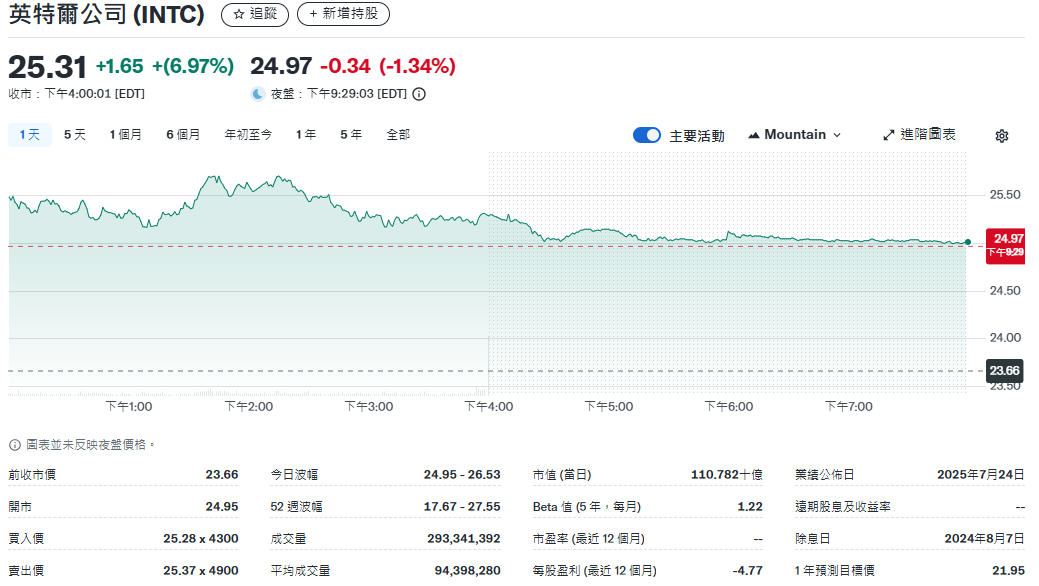
Task: Click the 市值 value 110.782十億
Action: coord(726,475)
